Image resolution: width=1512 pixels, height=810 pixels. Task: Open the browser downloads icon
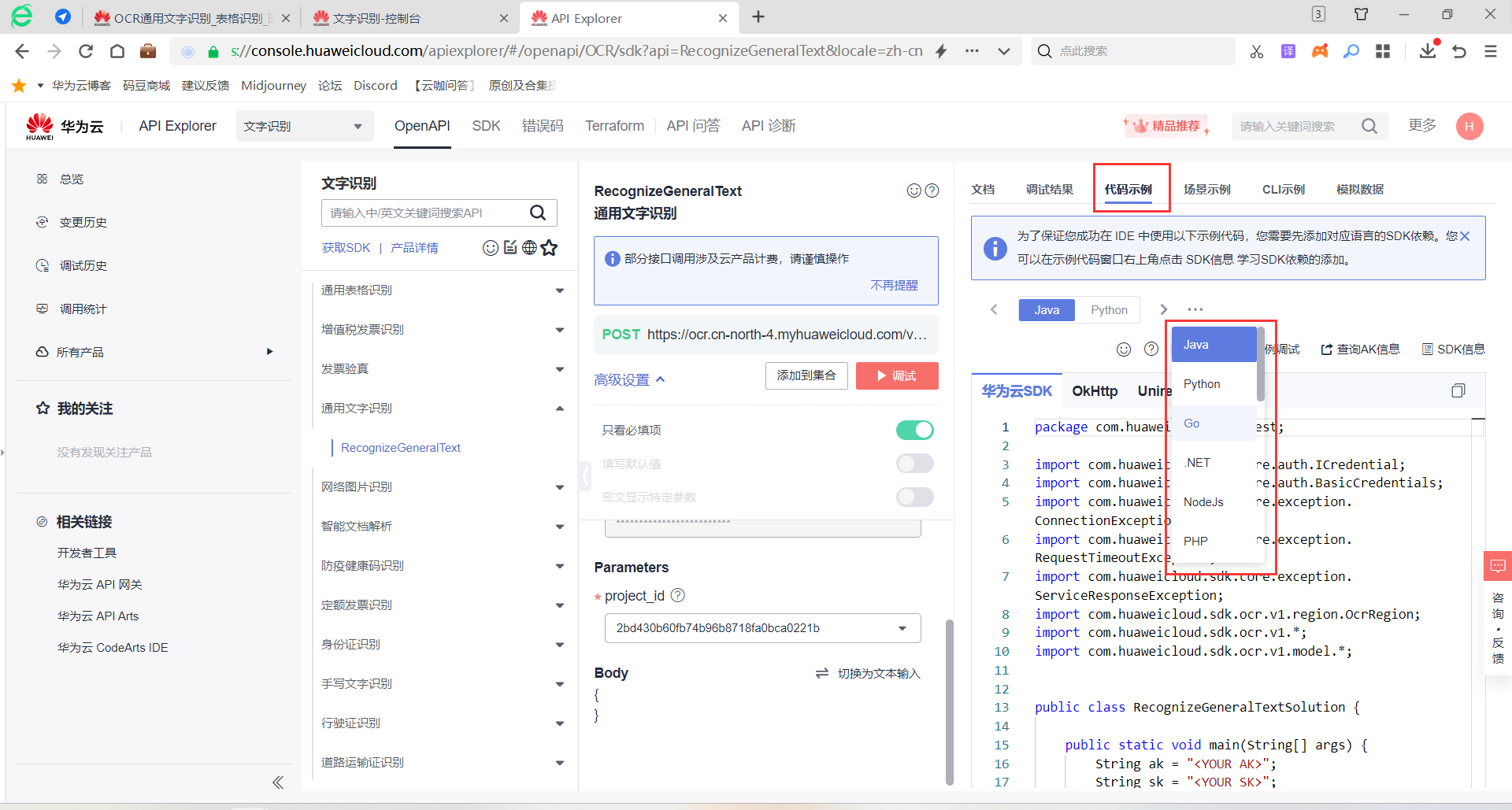tap(1428, 51)
